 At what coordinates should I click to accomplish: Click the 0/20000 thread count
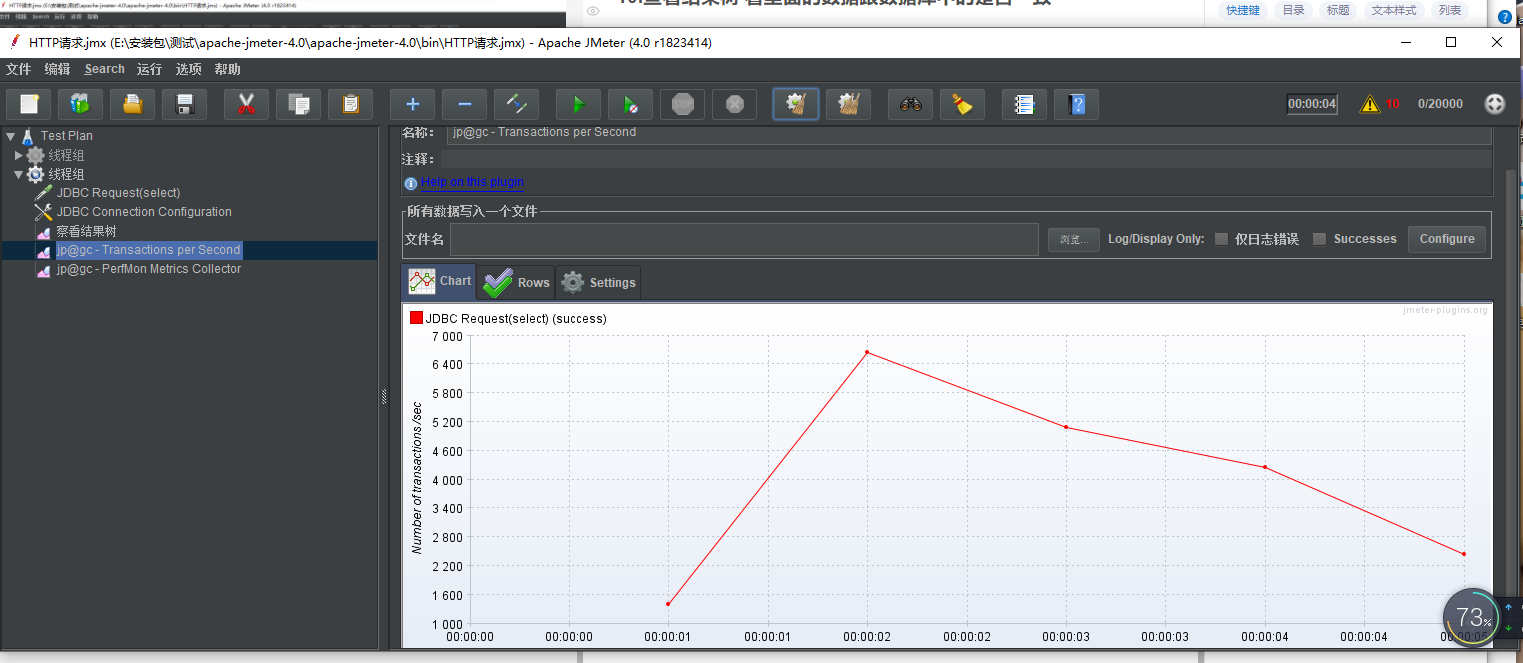(1440, 104)
